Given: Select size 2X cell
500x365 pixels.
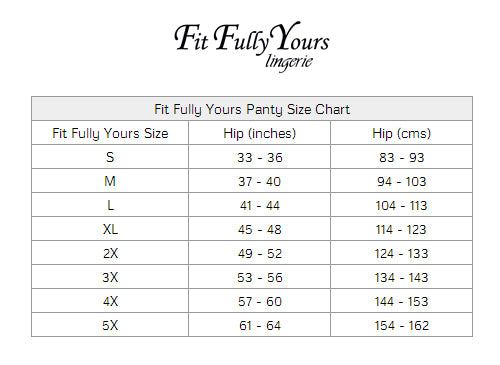Looking at the screenshot, I should [110, 253].
